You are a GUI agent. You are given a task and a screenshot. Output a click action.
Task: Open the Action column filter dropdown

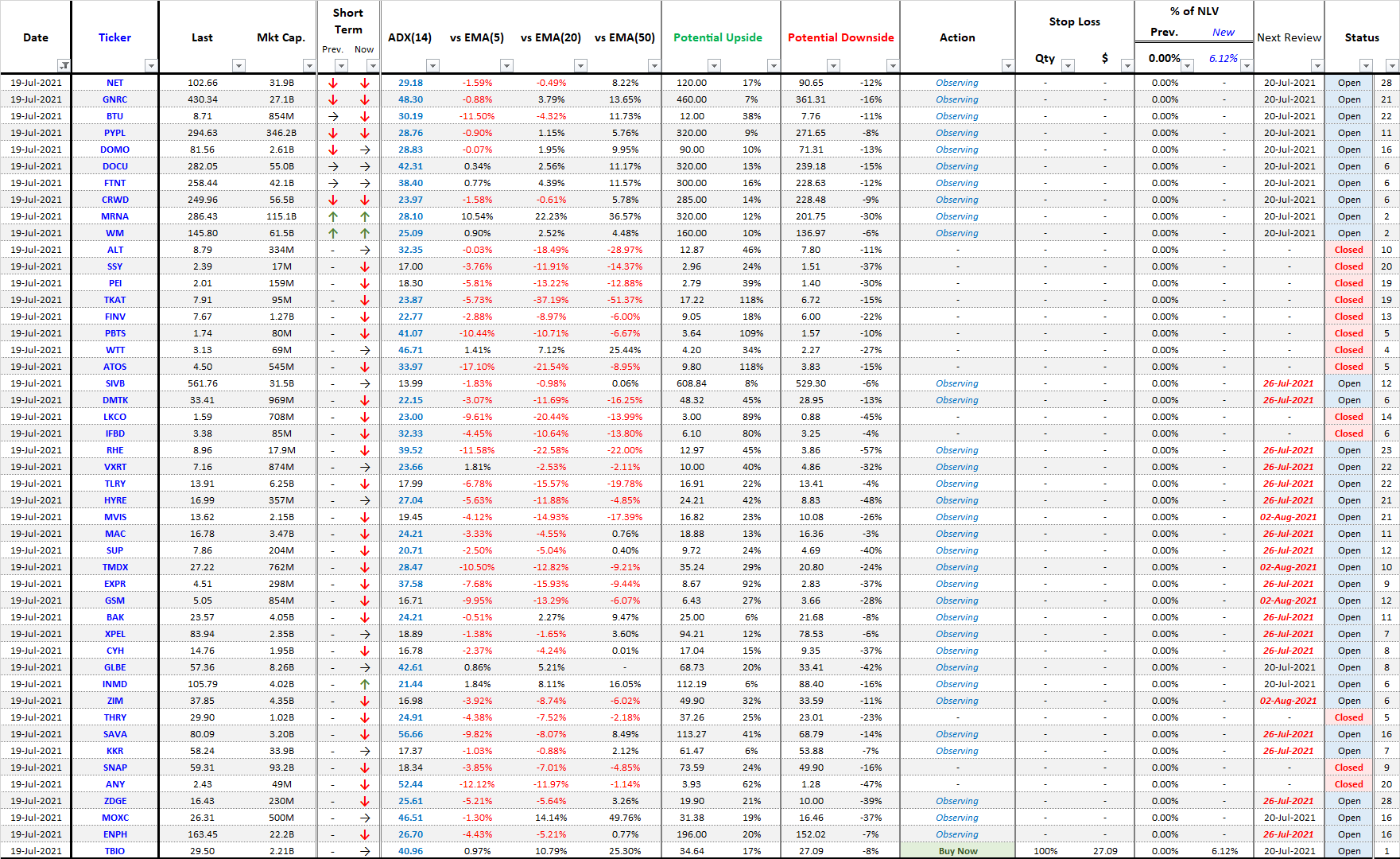[1008, 66]
